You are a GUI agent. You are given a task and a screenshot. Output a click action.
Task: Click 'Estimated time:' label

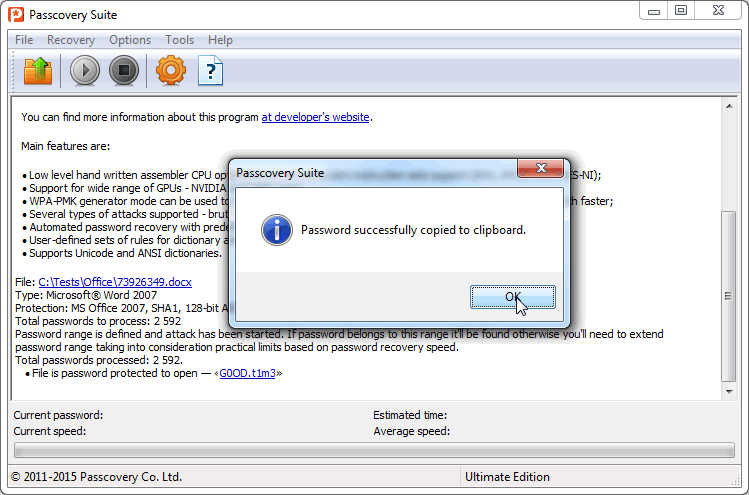(410, 415)
